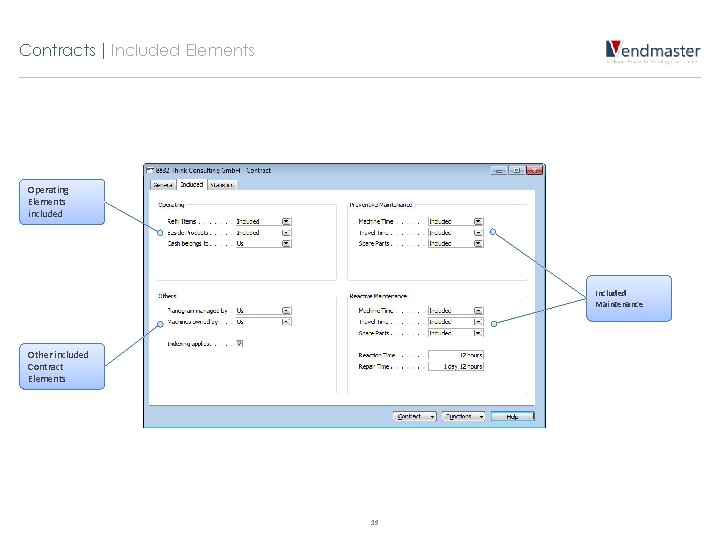Open Preventive Maintenance Machine Time dropdown arrow
Screen dimensions: 720x540
[478, 221]
